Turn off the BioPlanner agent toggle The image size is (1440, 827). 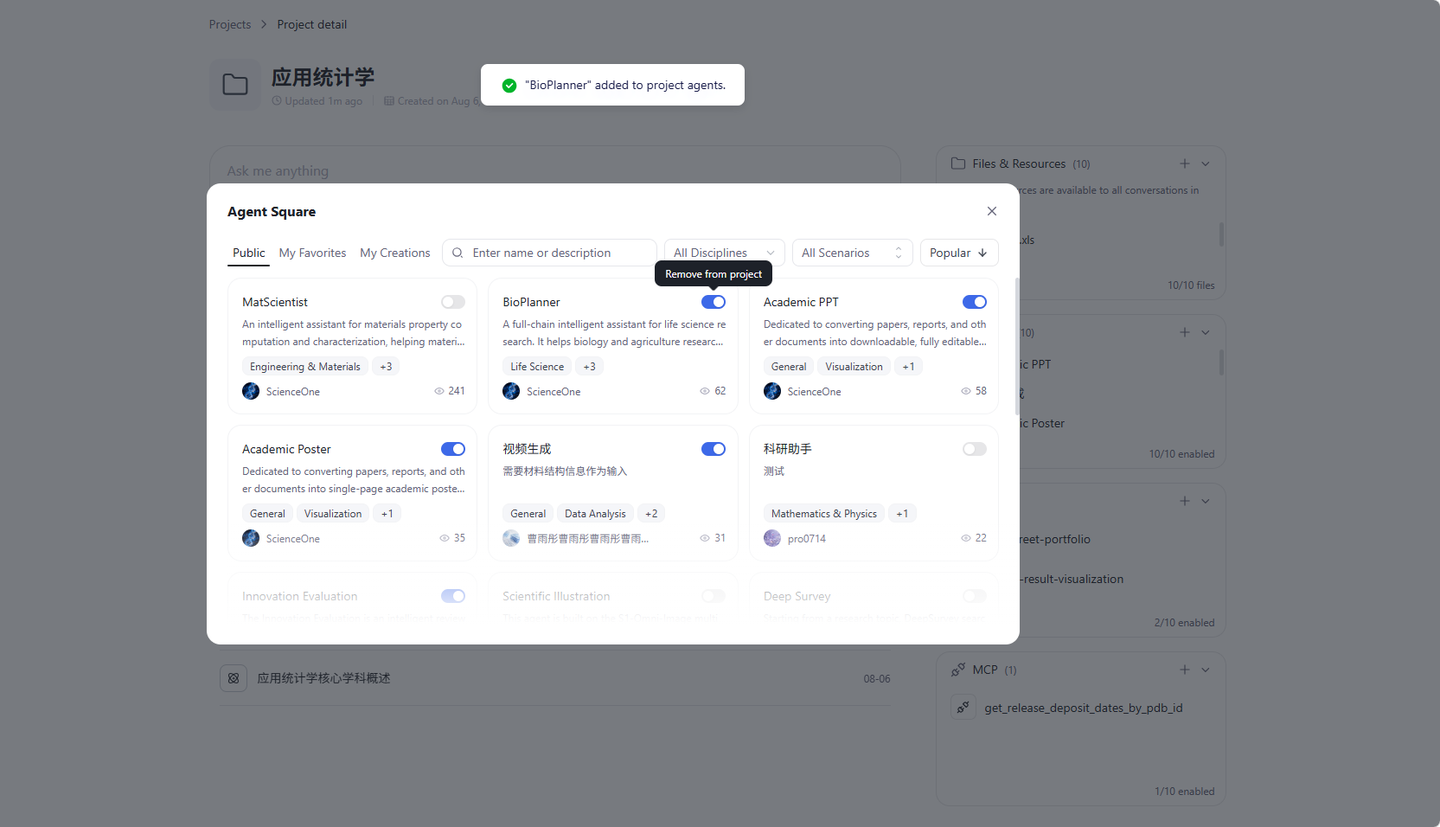click(714, 302)
